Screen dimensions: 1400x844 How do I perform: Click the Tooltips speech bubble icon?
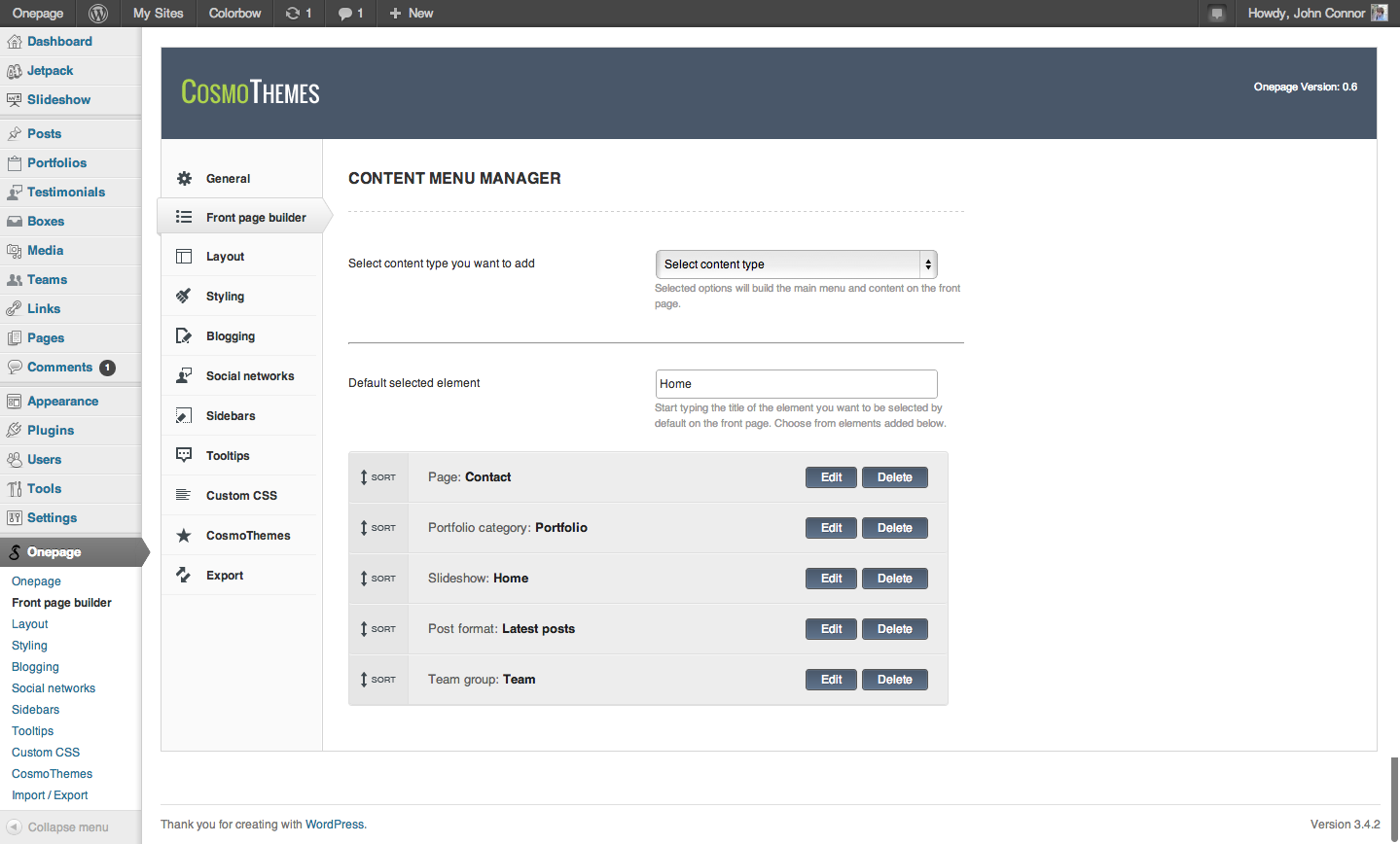[x=184, y=456]
